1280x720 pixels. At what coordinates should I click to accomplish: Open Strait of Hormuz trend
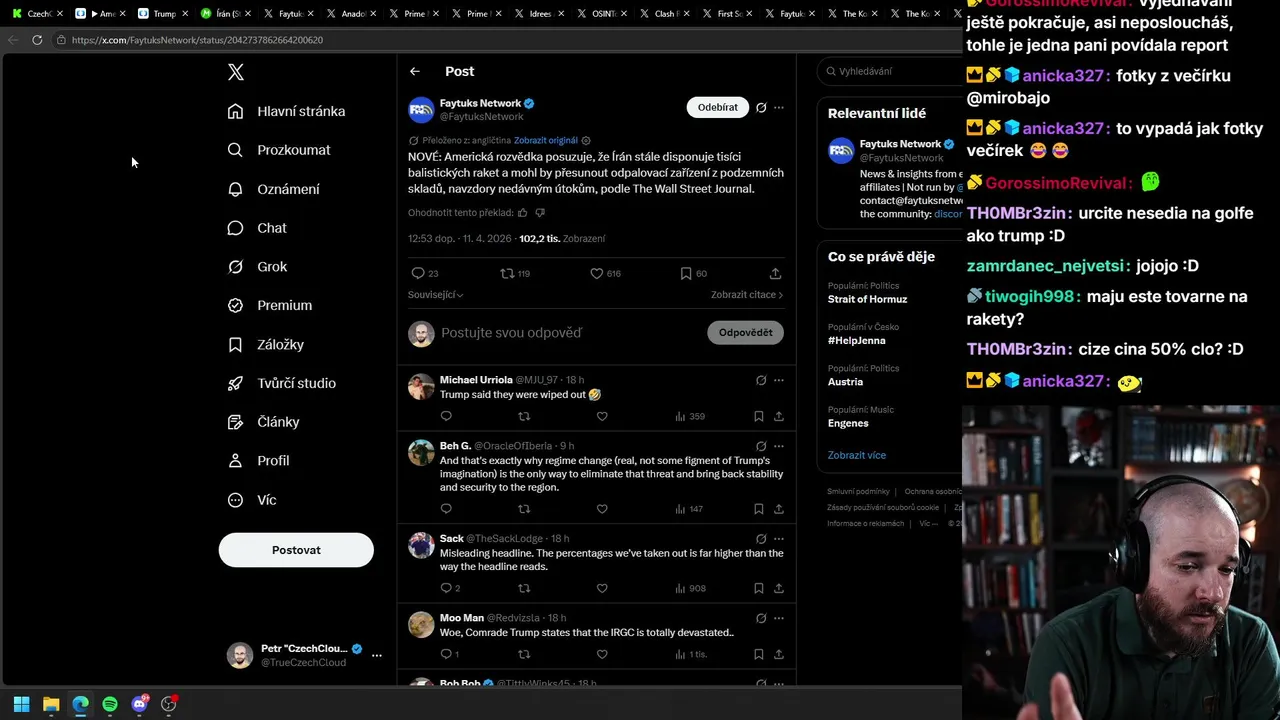tap(867, 299)
